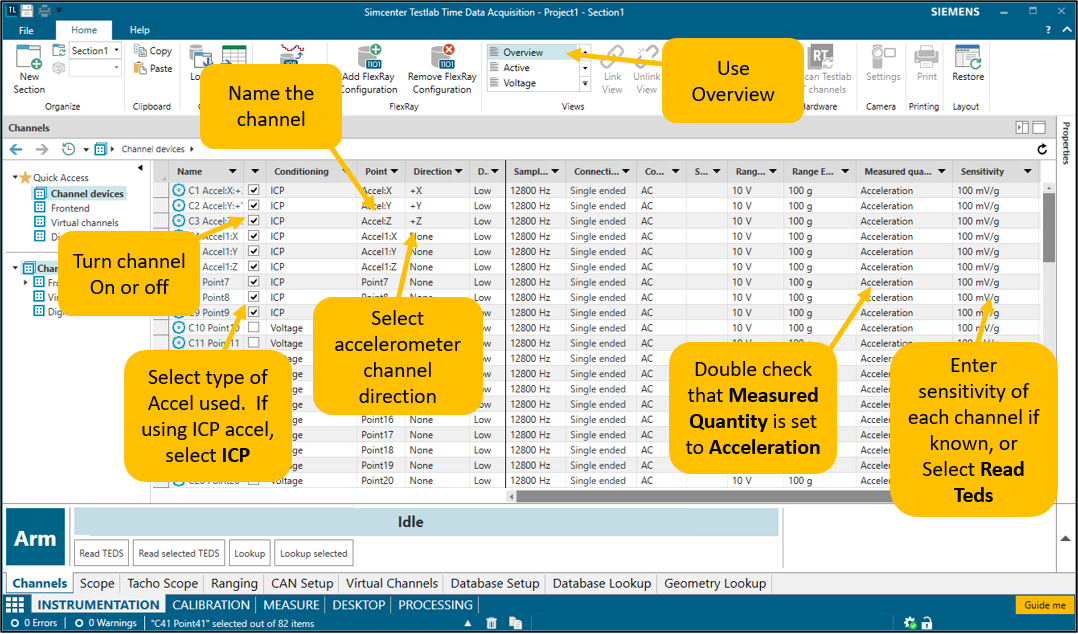Viewport: 1078px width, 634px height.
Task: Restore the layout with Restore icon
Action: pos(968,57)
